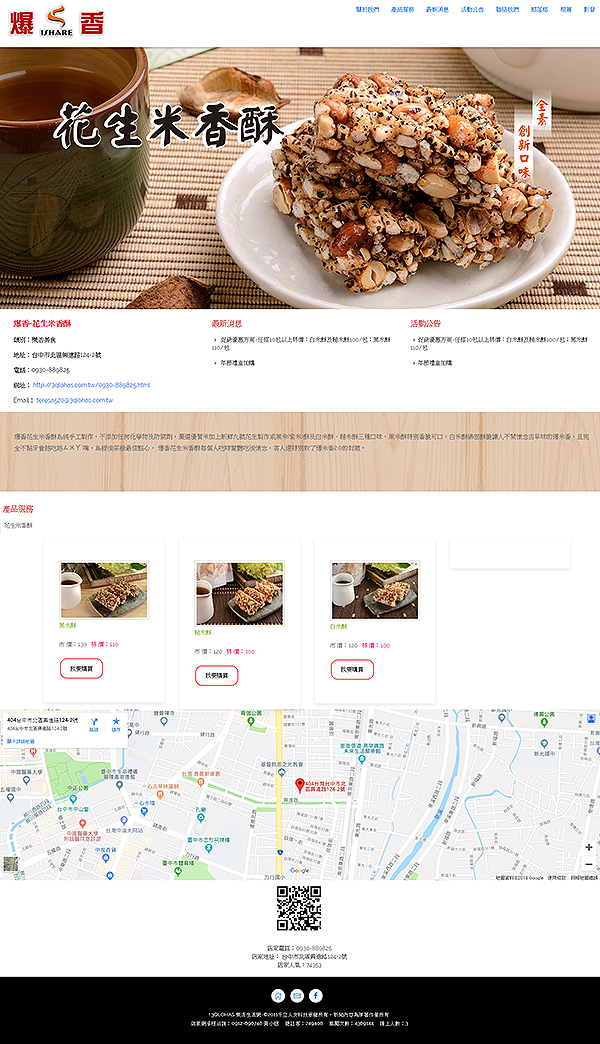Switch to satellite view thumbnail on the map

pyautogui.click(x=11, y=864)
